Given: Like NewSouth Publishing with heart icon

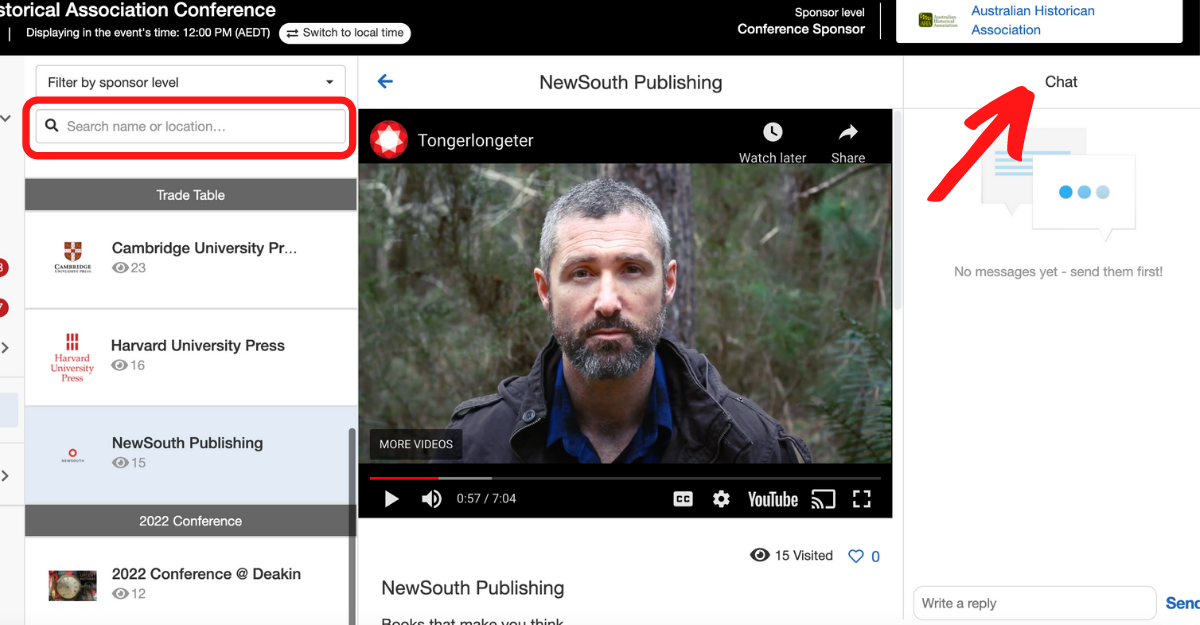Looking at the screenshot, I should tap(856, 556).
